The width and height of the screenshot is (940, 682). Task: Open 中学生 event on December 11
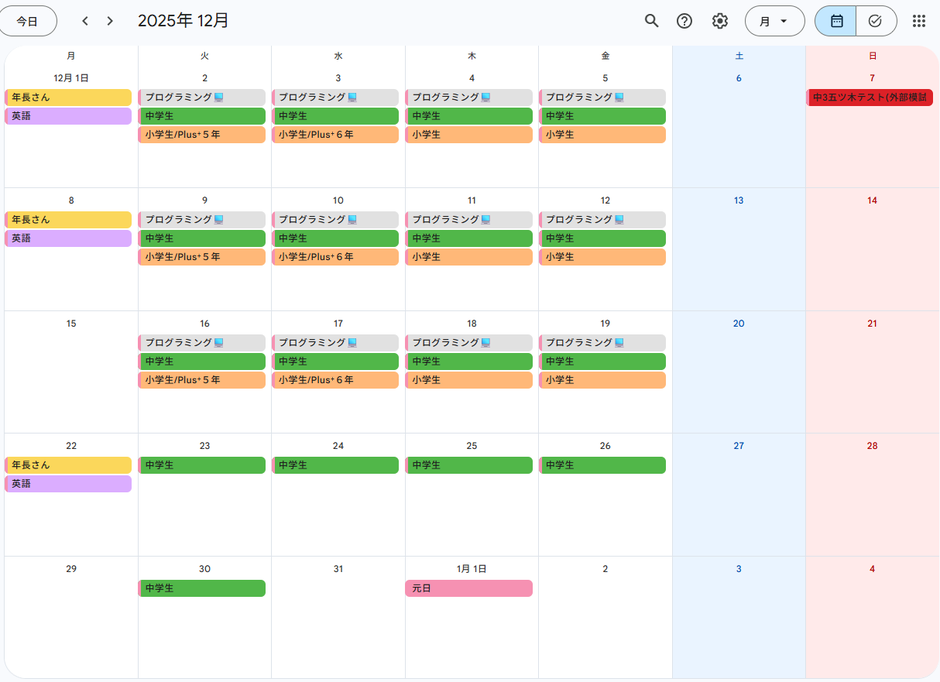pos(469,238)
